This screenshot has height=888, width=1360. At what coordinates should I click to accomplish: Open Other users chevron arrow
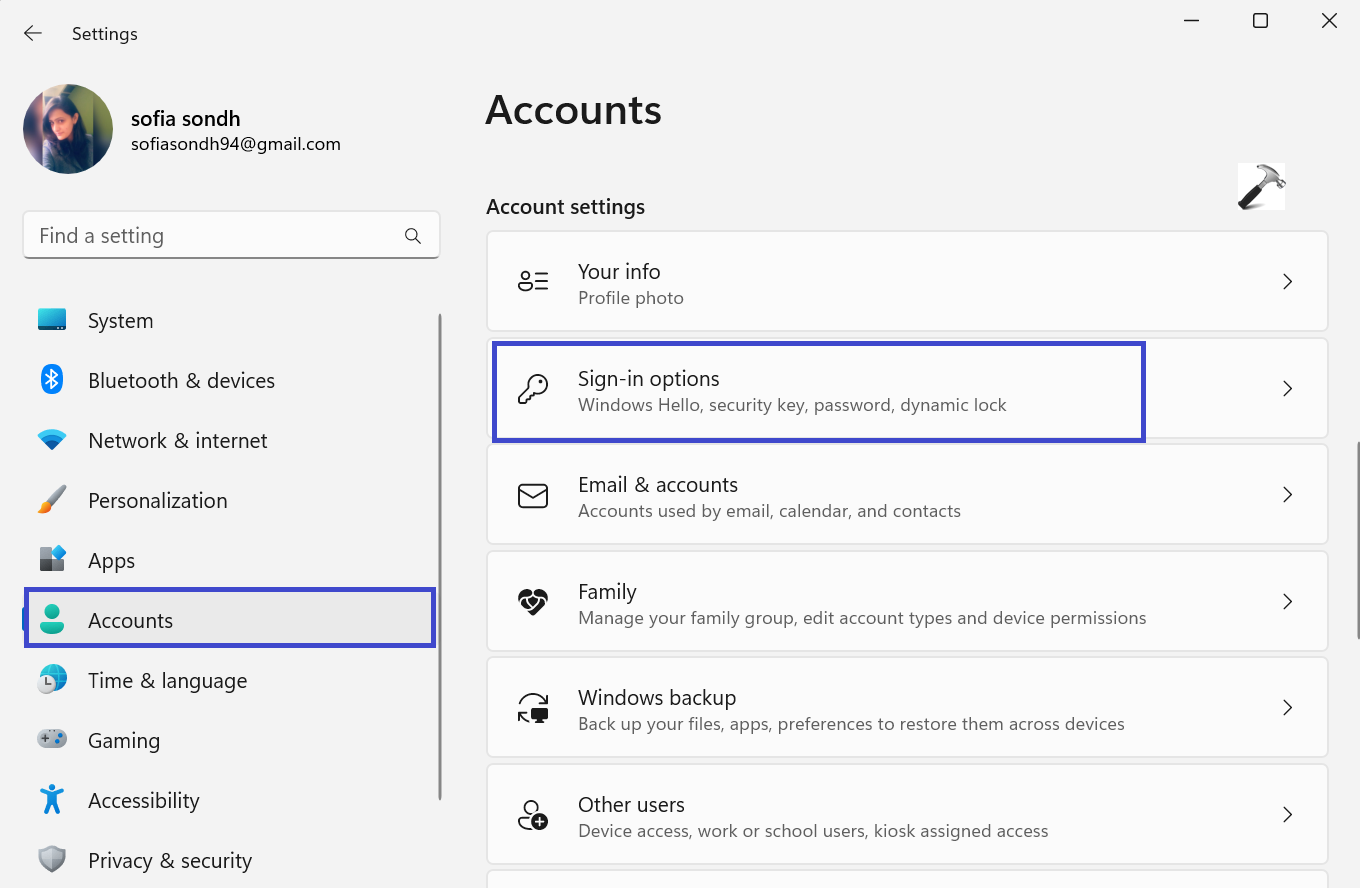[1287, 815]
